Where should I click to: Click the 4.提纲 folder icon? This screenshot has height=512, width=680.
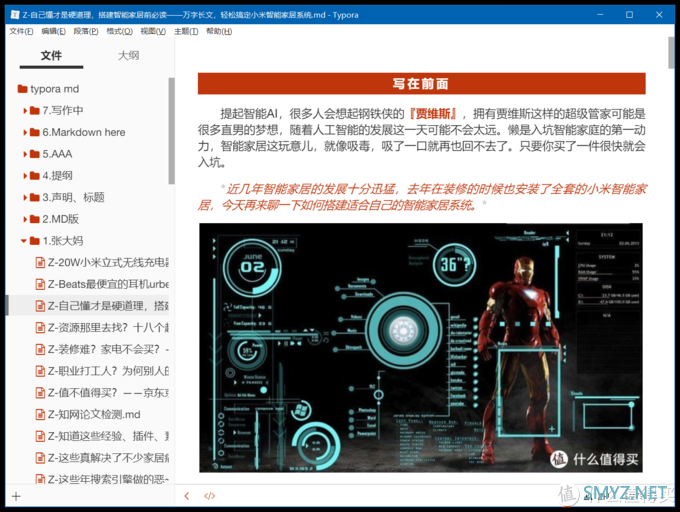click(35, 176)
